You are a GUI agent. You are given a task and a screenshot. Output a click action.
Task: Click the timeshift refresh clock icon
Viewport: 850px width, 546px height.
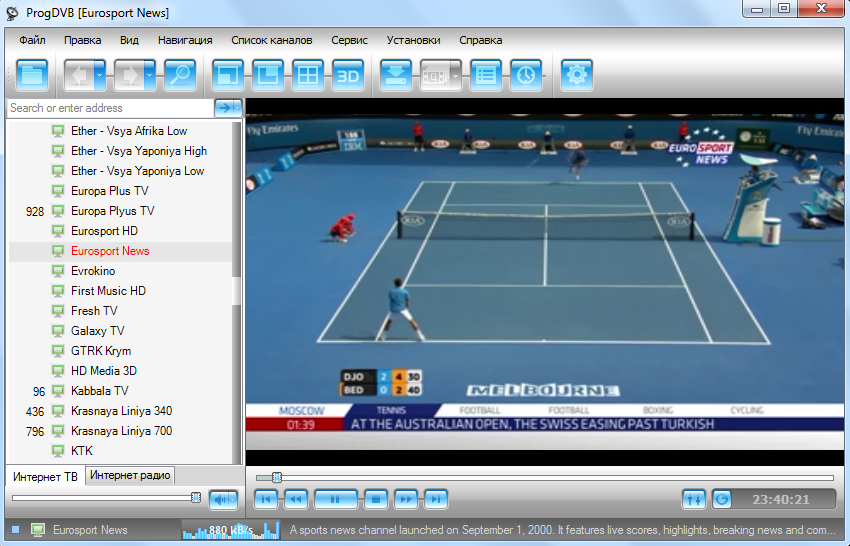(722, 499)
